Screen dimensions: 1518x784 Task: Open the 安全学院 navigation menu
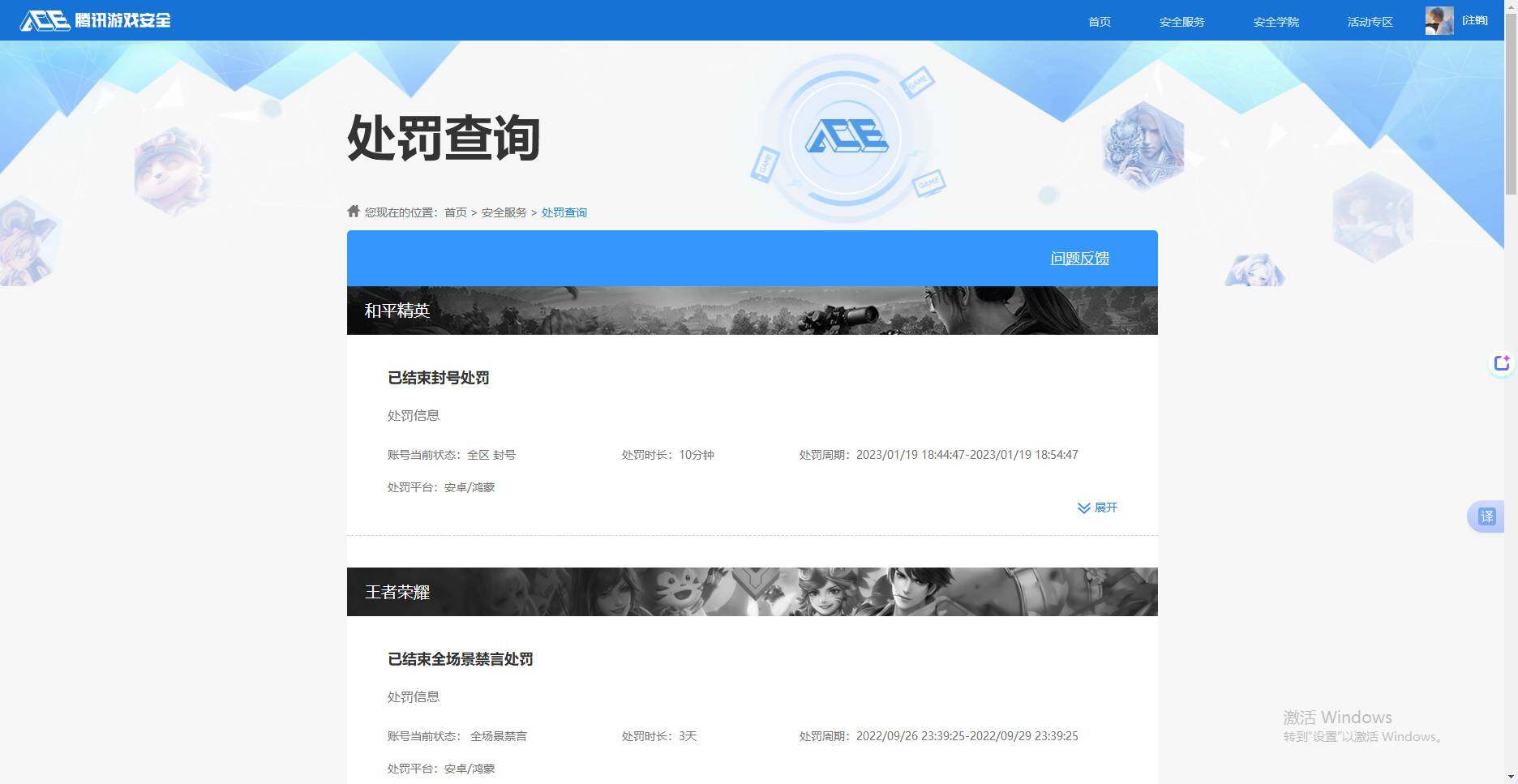1276,22
